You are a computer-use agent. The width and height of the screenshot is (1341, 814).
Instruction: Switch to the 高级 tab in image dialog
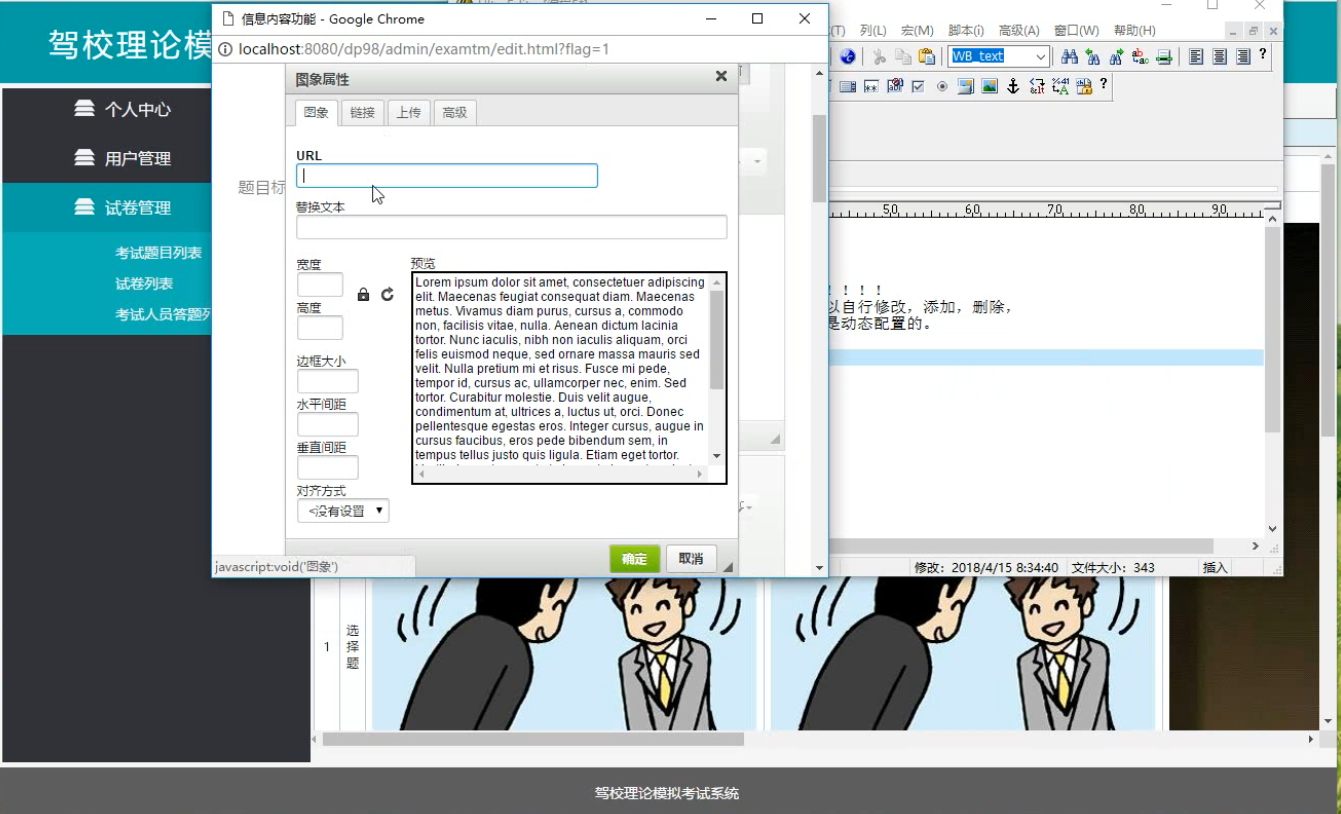tap(454, 113)
